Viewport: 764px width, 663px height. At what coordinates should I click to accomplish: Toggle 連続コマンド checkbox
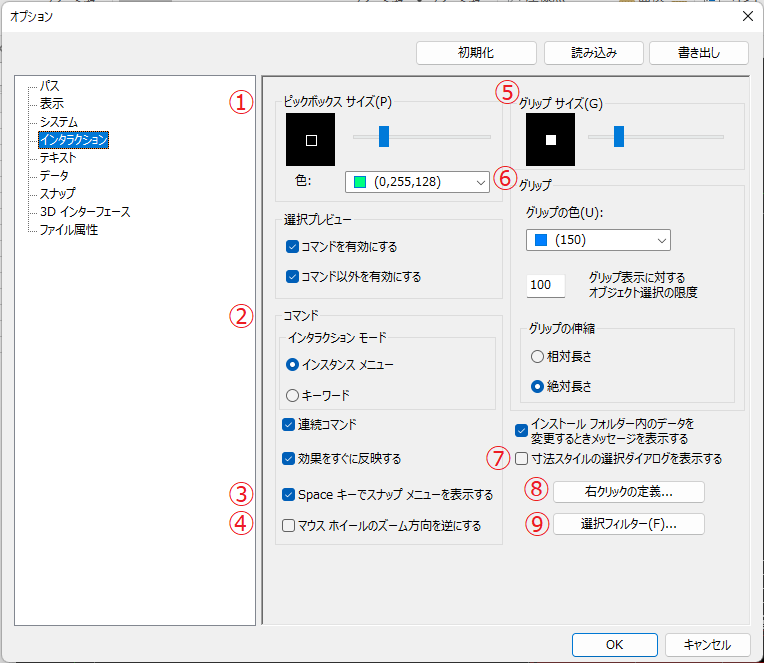coord(288,424)
